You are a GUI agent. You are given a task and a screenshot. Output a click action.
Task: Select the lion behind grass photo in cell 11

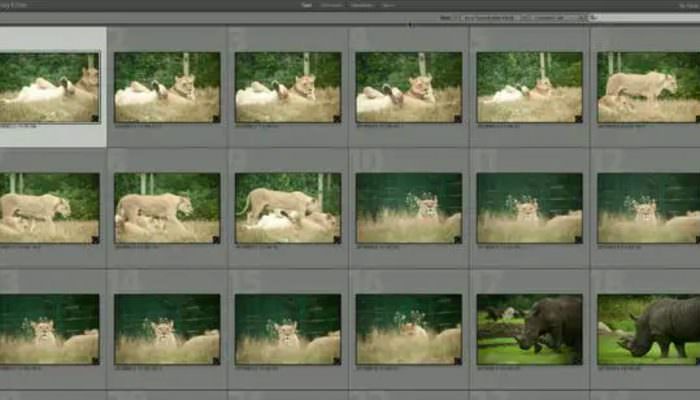coord(529,208)
